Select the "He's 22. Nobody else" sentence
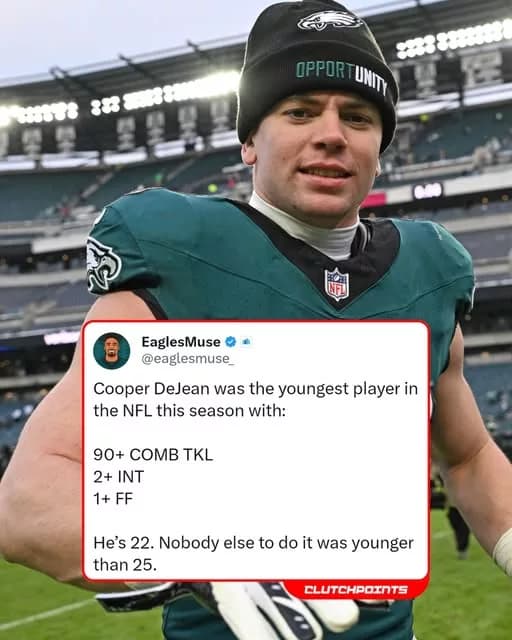This screenshot has height=640, width=512. coord(254,543)
